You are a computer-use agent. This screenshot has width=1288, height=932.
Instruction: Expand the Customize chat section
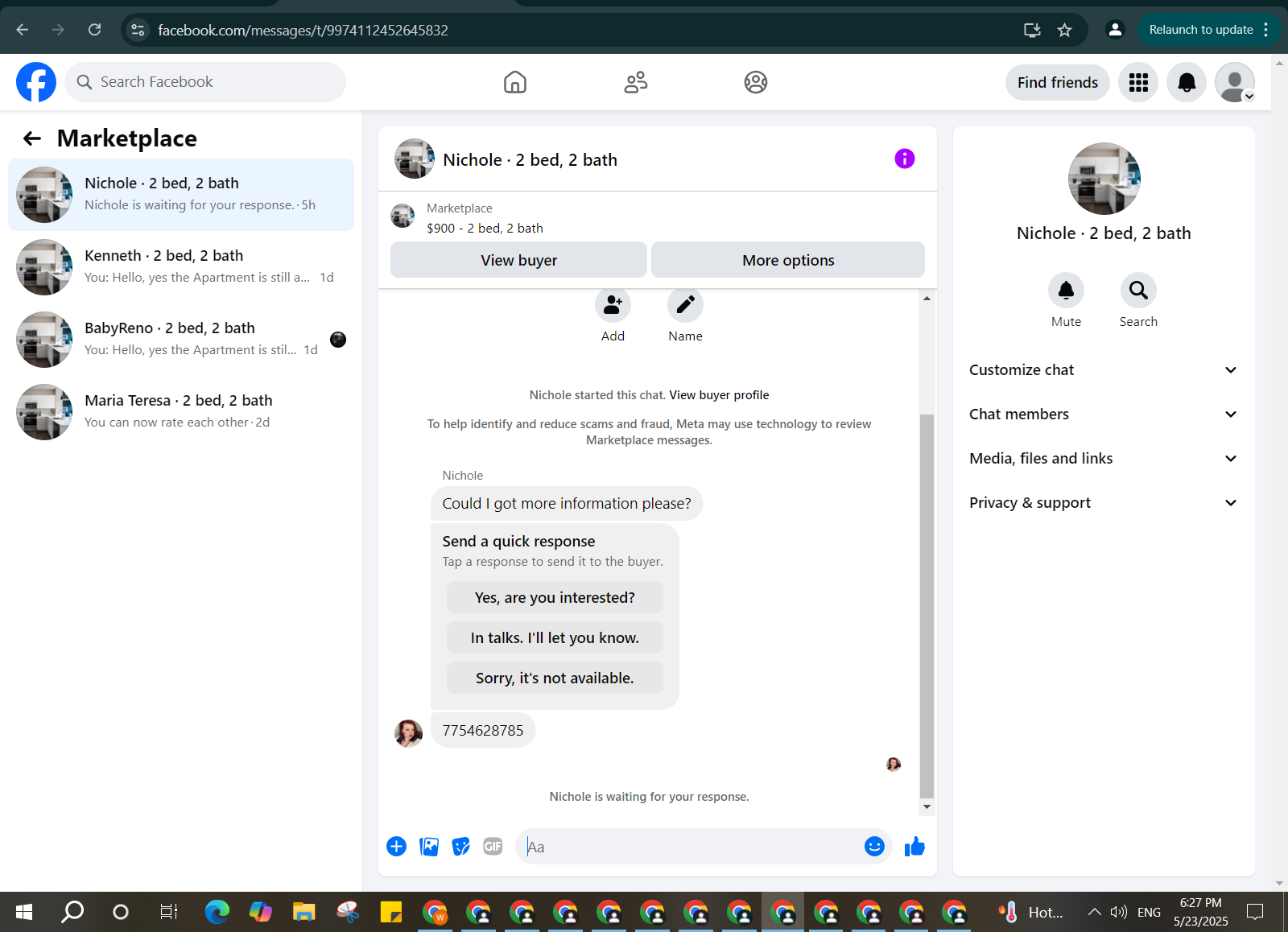tap(1103, 370)
